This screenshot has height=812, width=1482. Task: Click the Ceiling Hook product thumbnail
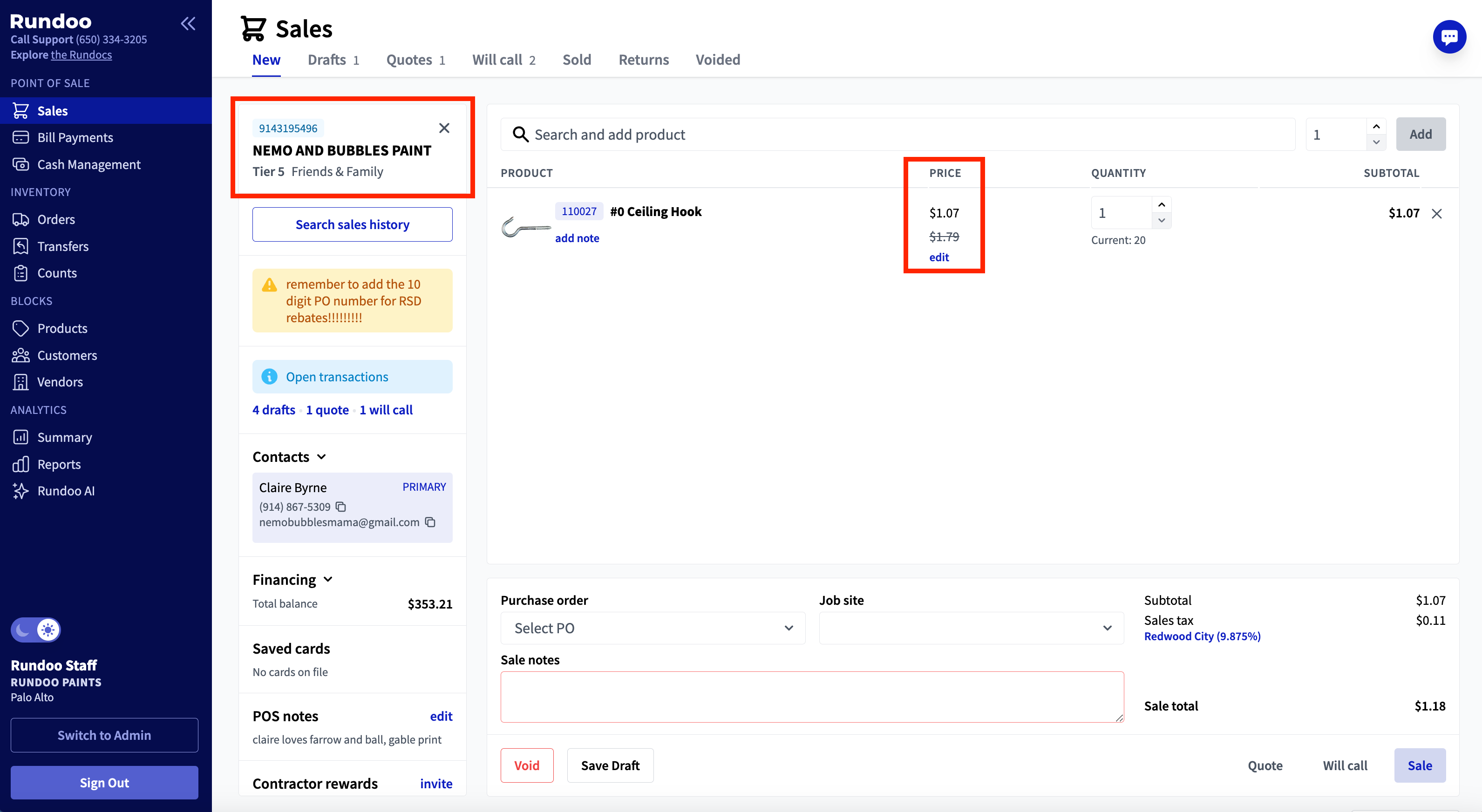tap(525, 227)
